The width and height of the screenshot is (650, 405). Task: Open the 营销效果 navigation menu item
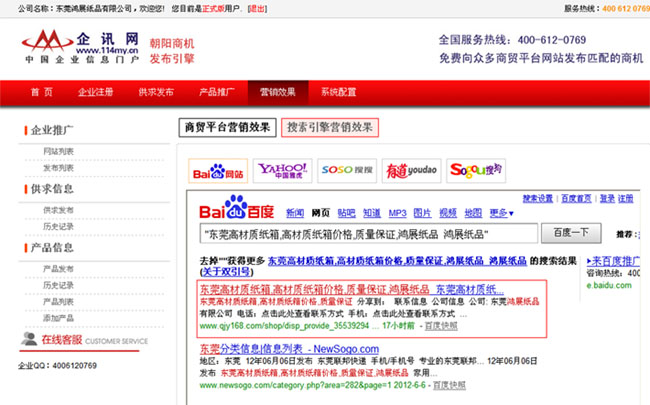(278, 92)
